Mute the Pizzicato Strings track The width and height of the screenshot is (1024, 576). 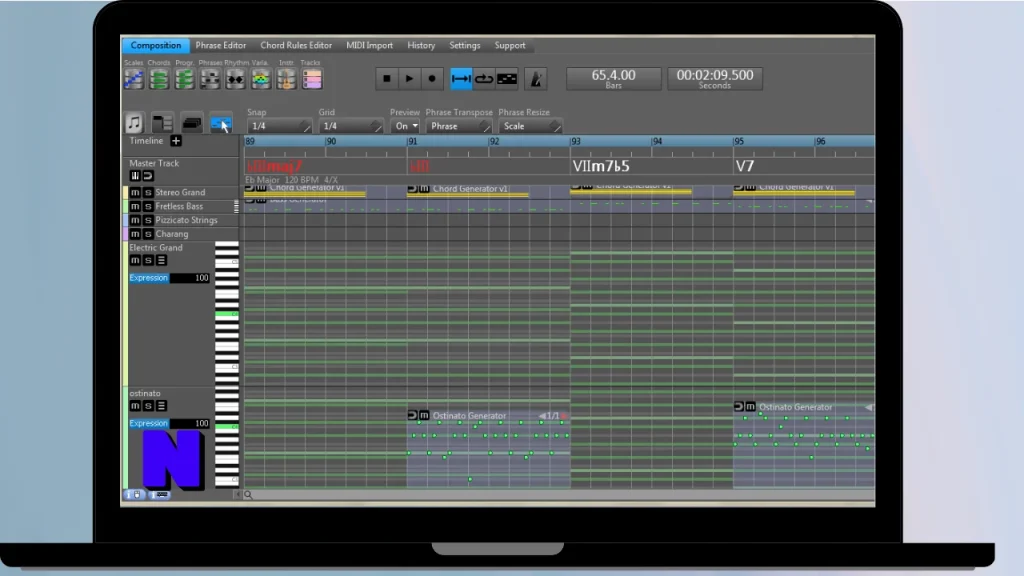(x=135, y=220)
